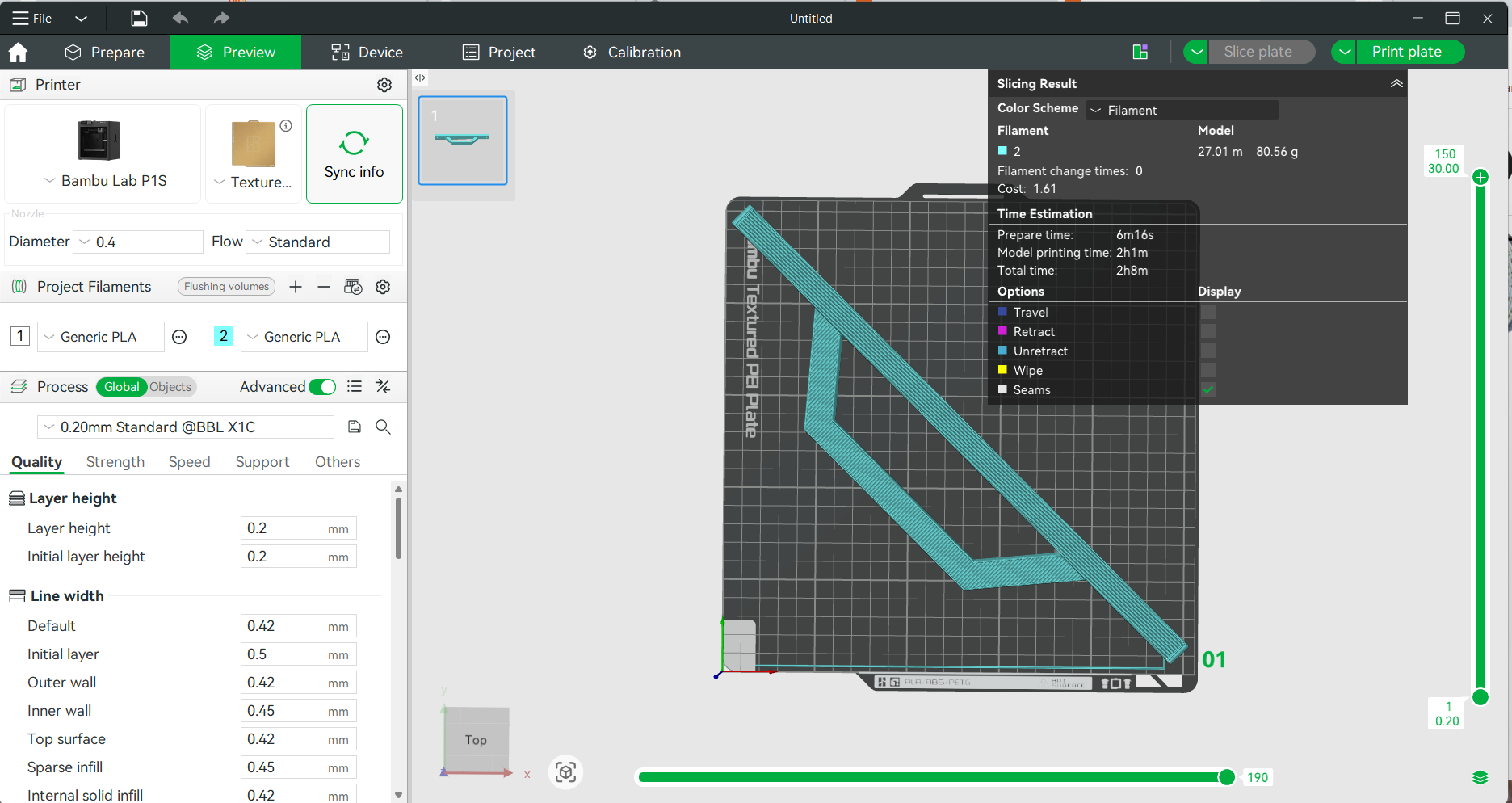Viewport: 1512px width, 803px height.
Task: Toggle the Seams display checkbox
Action: pos(1208,389)
